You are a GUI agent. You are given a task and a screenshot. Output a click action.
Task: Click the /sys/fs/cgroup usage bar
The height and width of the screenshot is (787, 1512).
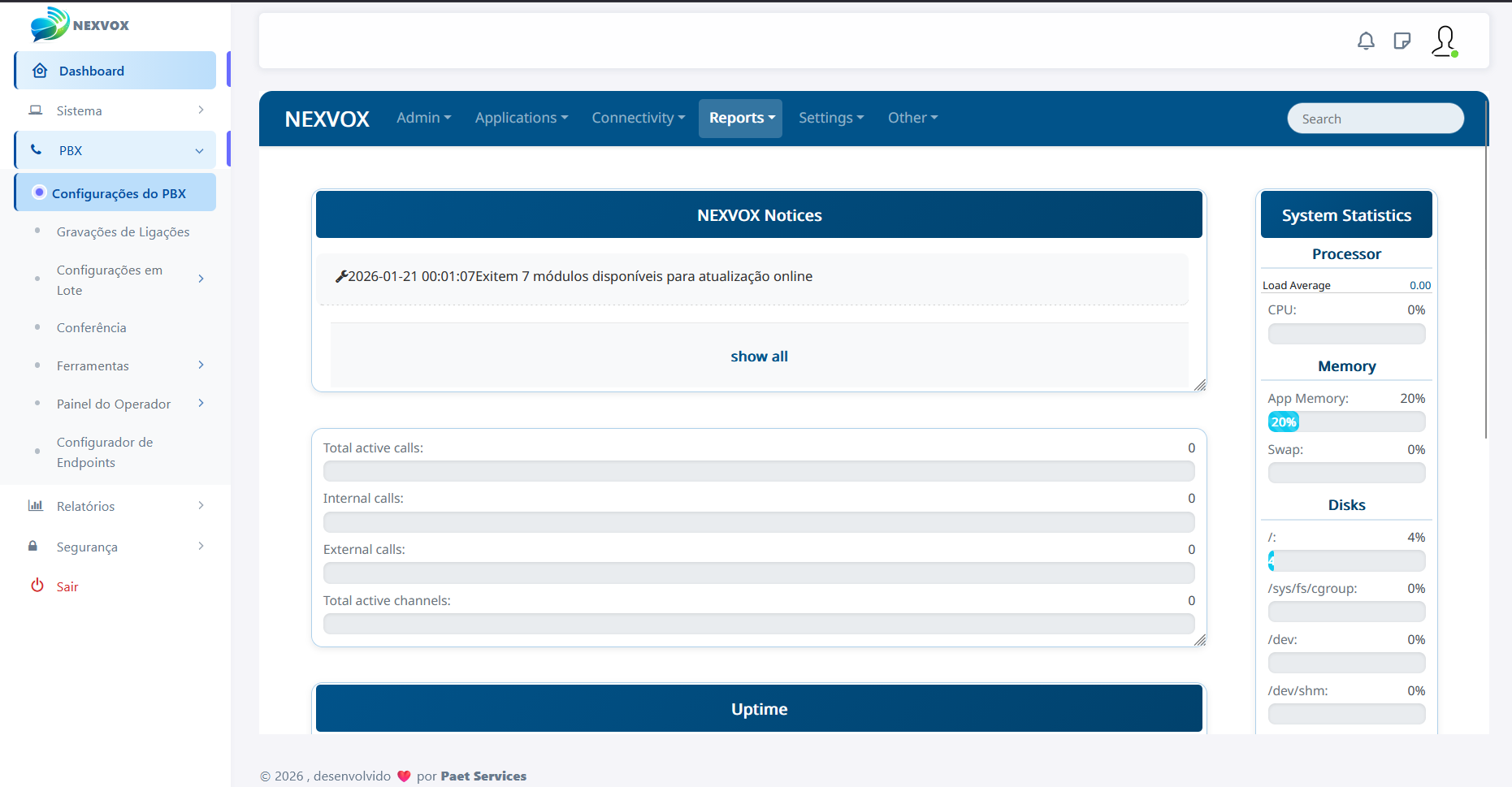click(x=1346, y=612)
